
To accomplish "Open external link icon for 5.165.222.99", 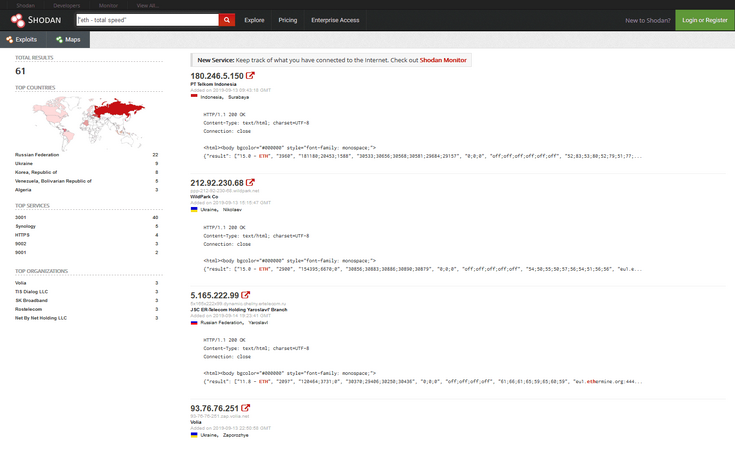I will click(246, 295).
